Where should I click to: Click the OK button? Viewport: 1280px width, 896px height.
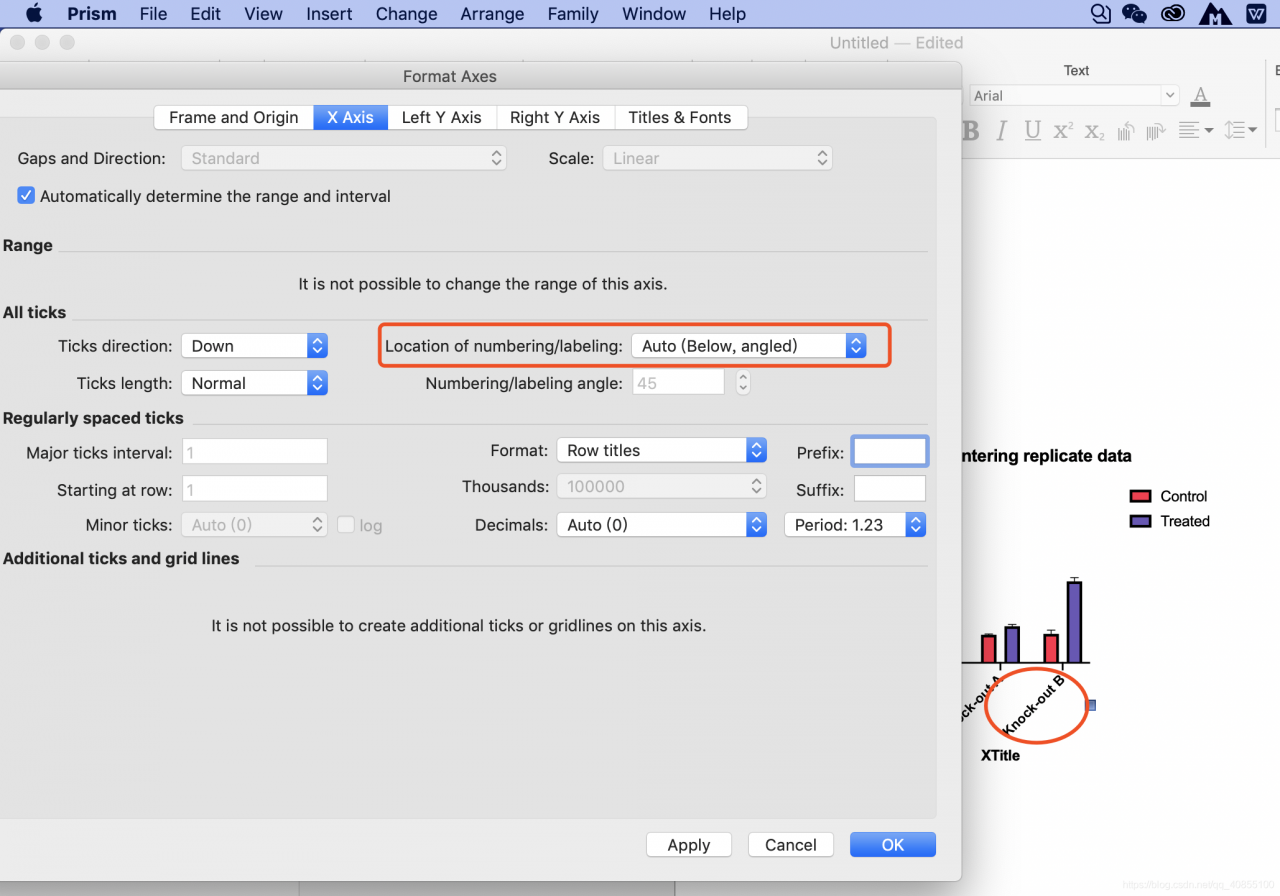pos(893,845)
